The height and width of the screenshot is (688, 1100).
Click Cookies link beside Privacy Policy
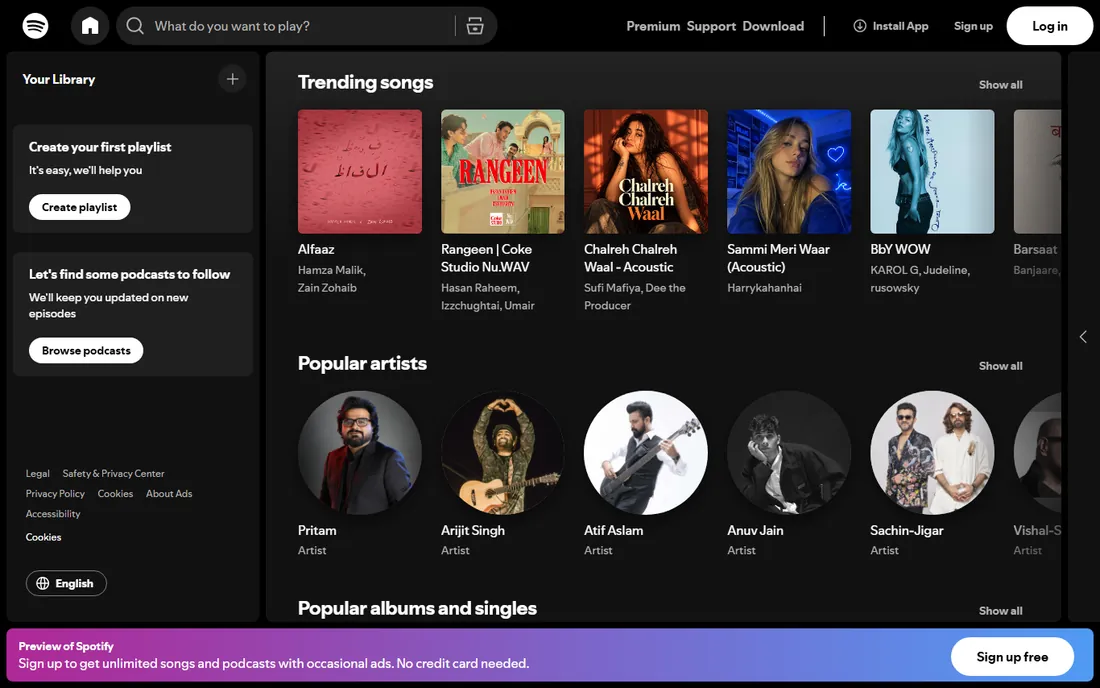click(115, 494)
